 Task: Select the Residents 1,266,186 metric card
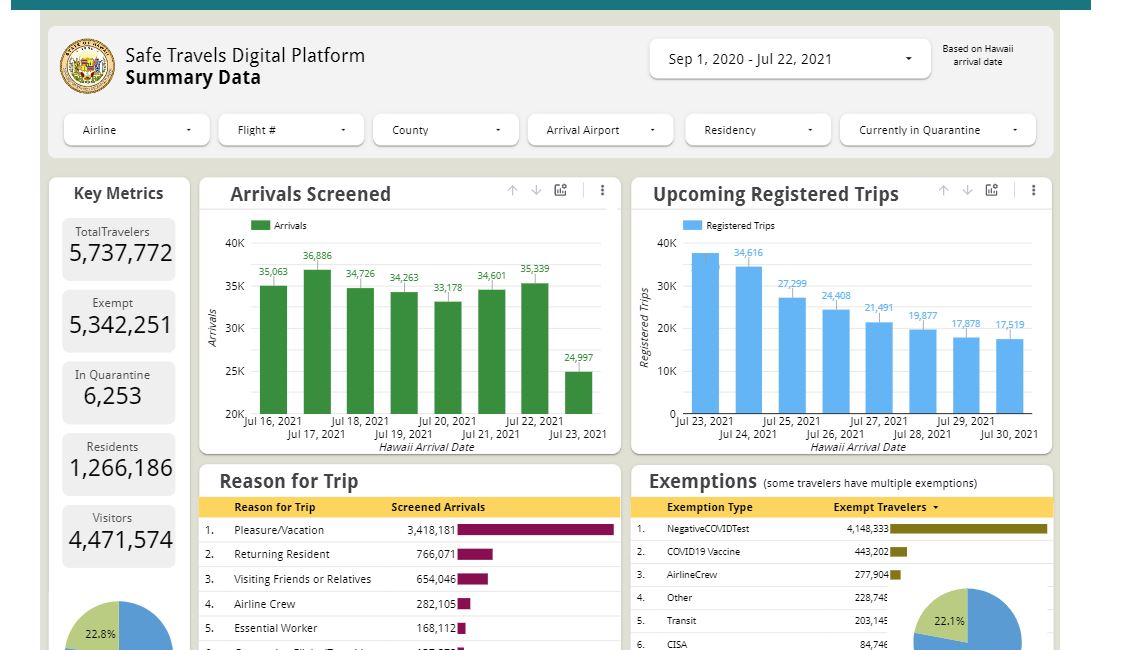(x=119, y=464)
